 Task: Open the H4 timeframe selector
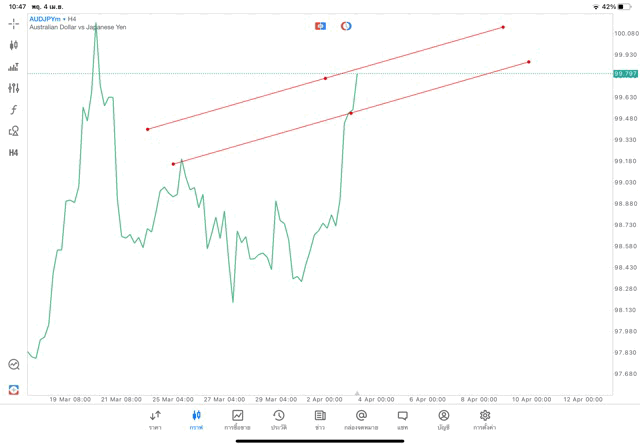click(x=14, y=153)
